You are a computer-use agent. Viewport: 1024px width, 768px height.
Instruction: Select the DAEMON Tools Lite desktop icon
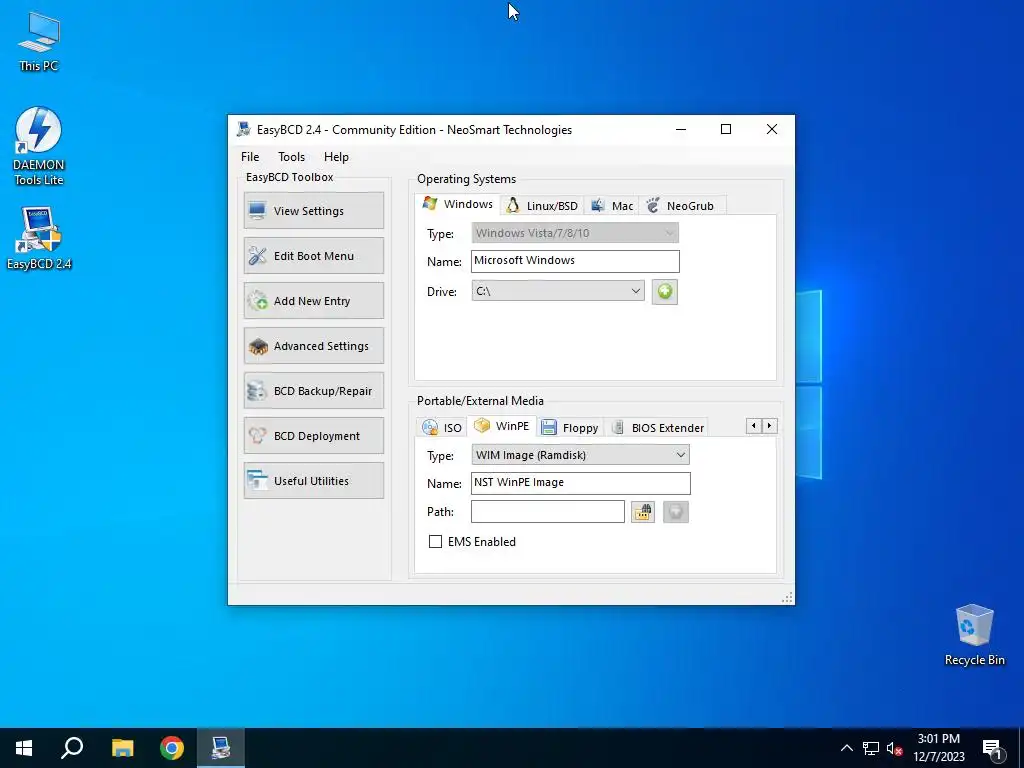[x=39, y=146]
